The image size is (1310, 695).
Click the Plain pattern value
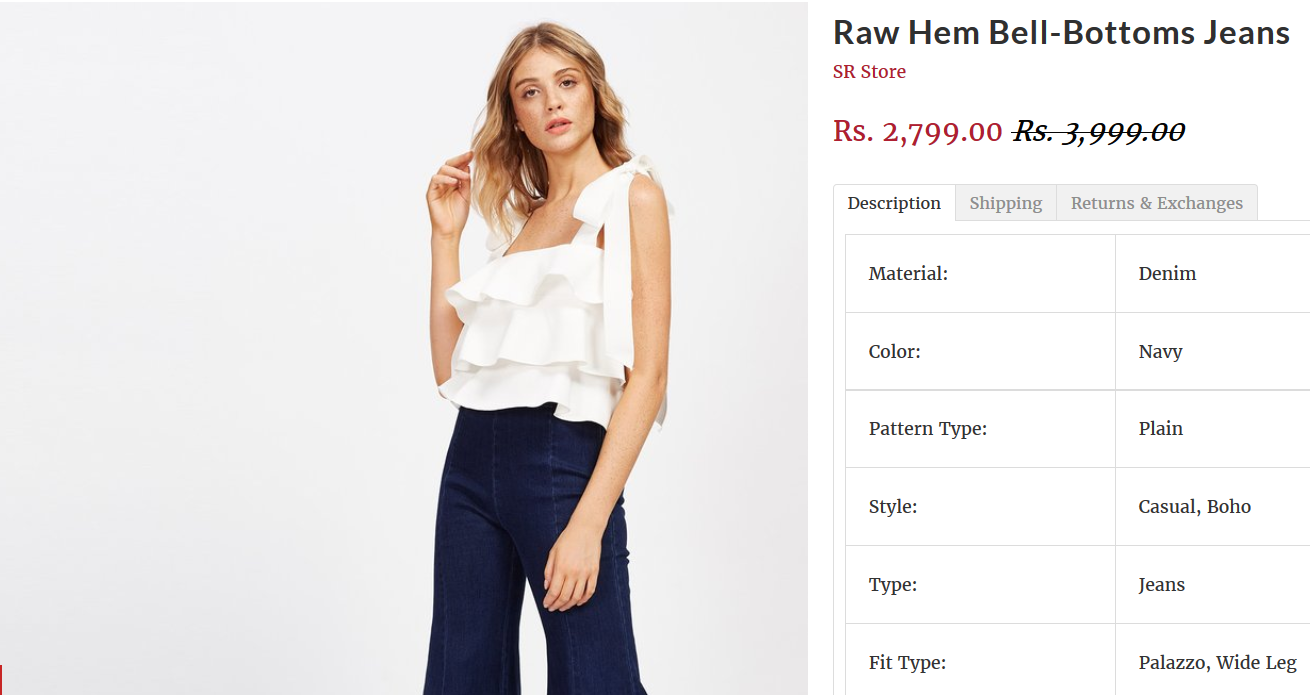1160,429
